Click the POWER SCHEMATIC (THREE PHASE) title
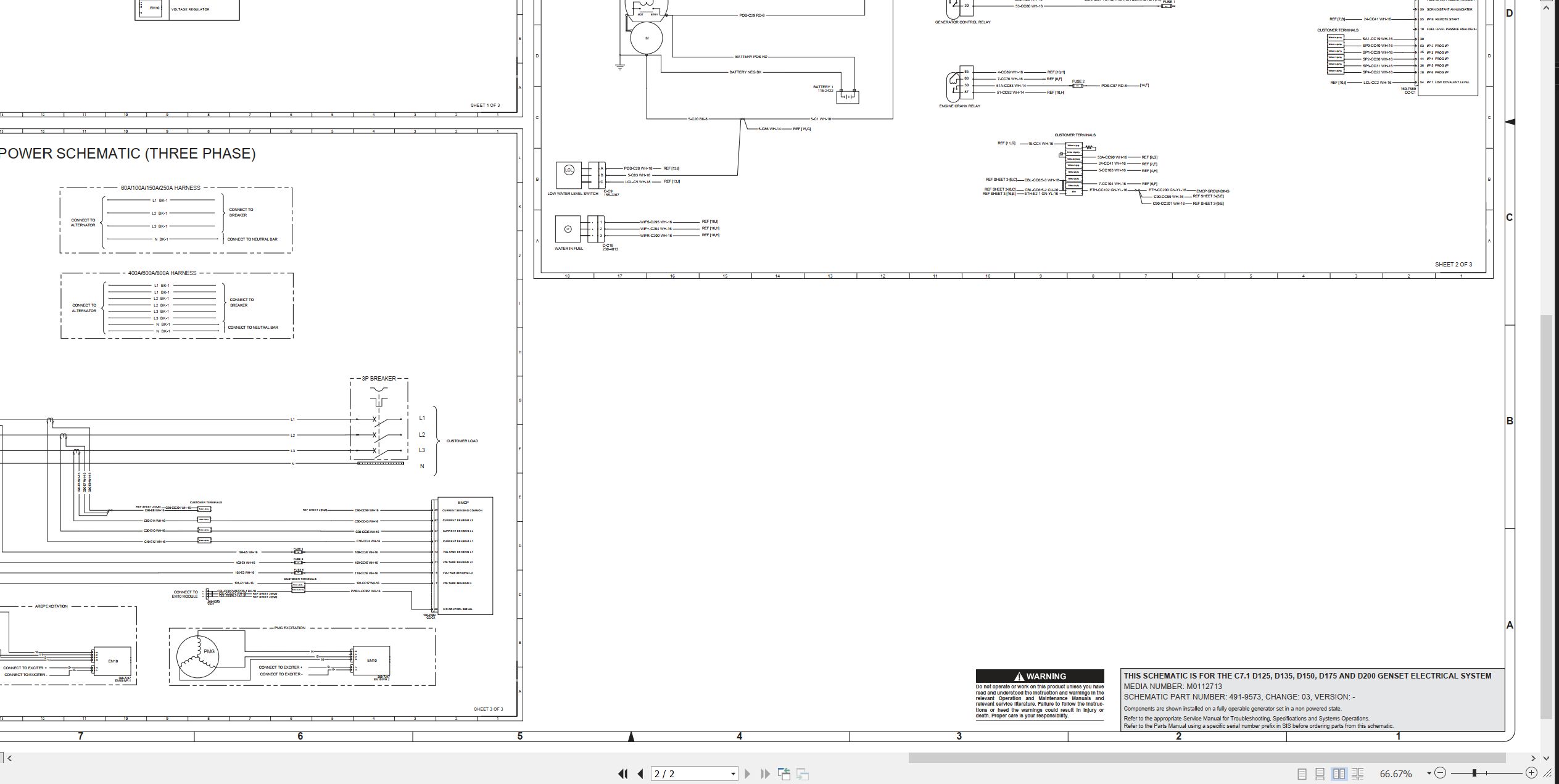Viewport: 1559px width, 784px height. click(x=128, y=154)
